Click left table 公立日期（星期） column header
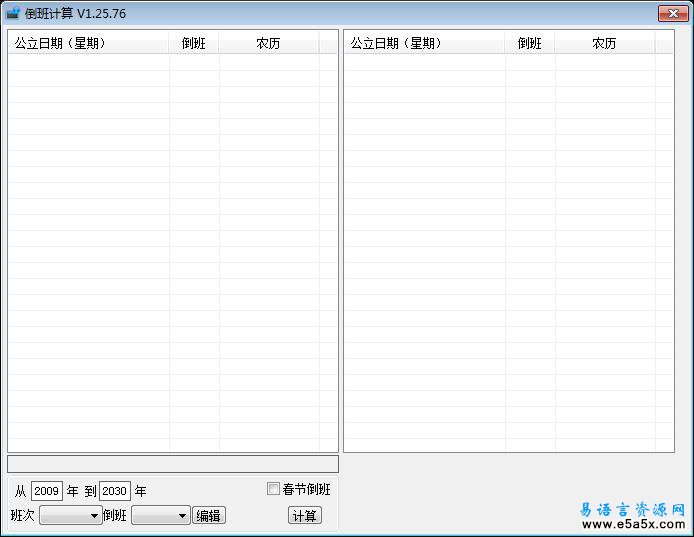Image resolution: width=694 pixels, height=537 pixels. pos(89,43)
